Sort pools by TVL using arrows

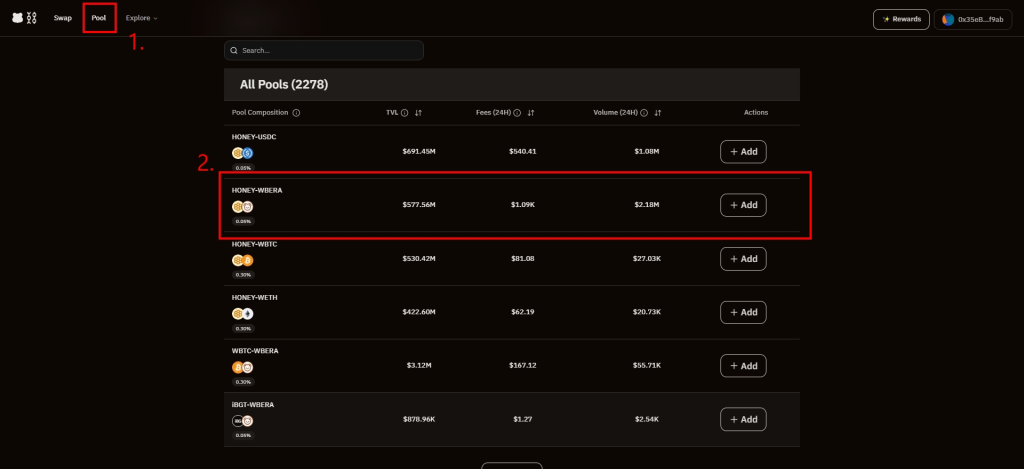(418, 113)
